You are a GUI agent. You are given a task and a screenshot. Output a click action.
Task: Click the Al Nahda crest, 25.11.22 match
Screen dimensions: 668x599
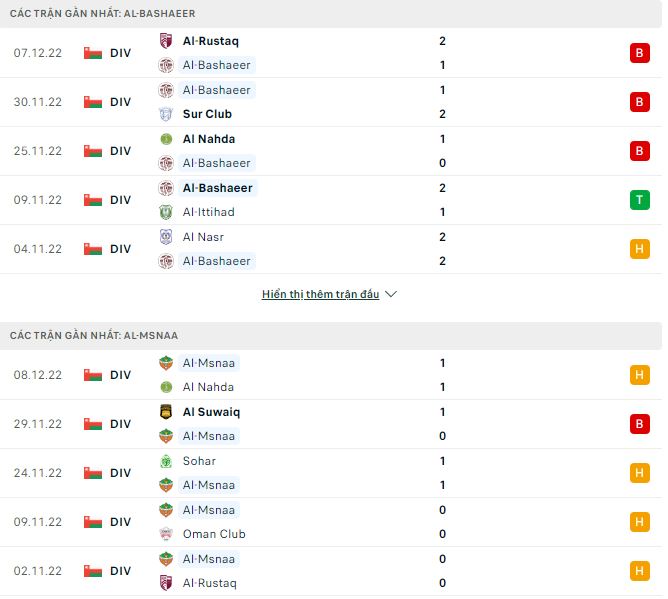click(166, 139)
